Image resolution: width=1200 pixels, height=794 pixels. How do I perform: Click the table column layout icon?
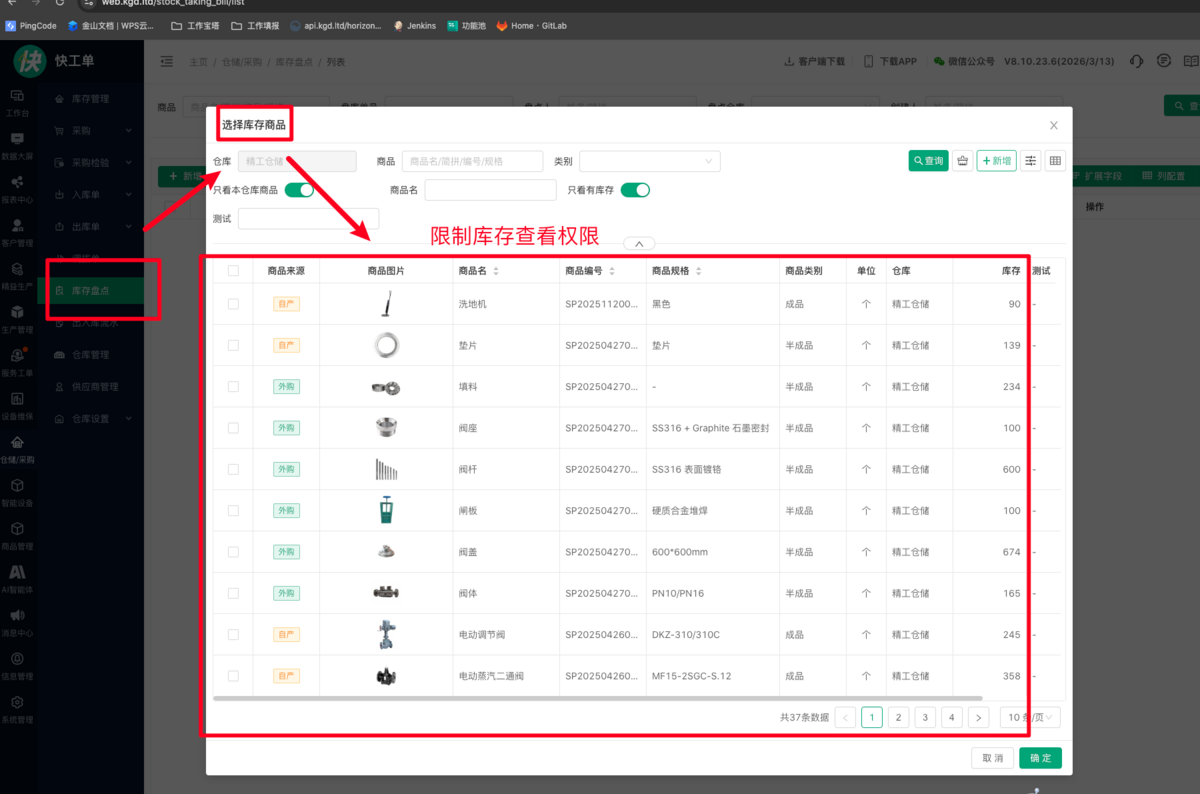[x=1055, y=161]
